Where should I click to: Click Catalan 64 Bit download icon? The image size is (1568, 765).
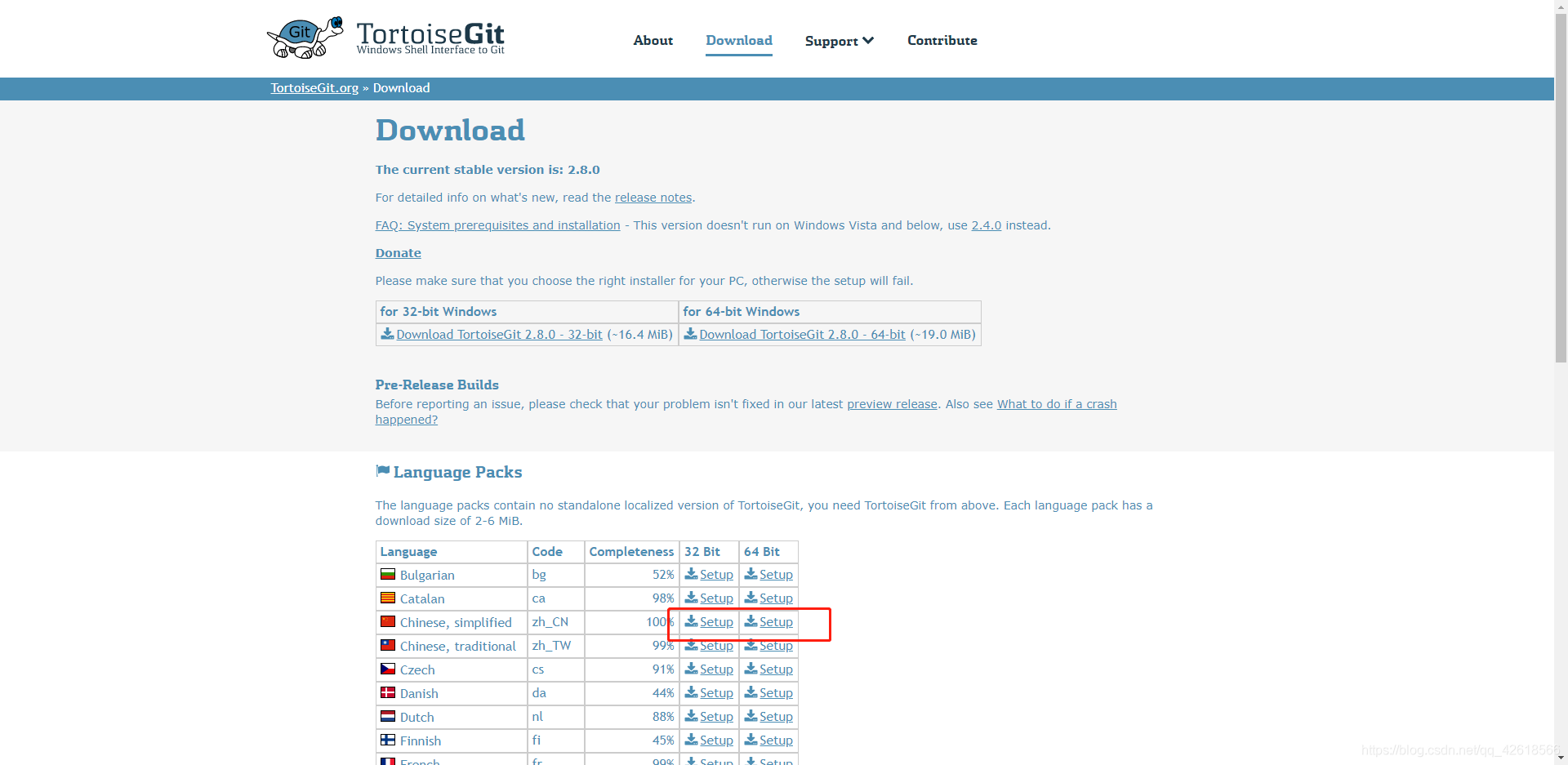pos(751,598)
